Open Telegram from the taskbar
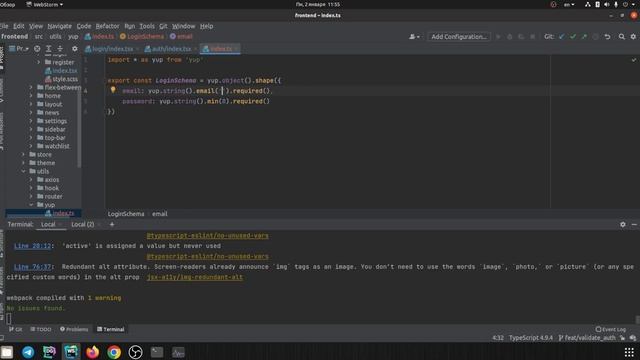The height and width of the screenshot is (360, 640). (28, 352)
